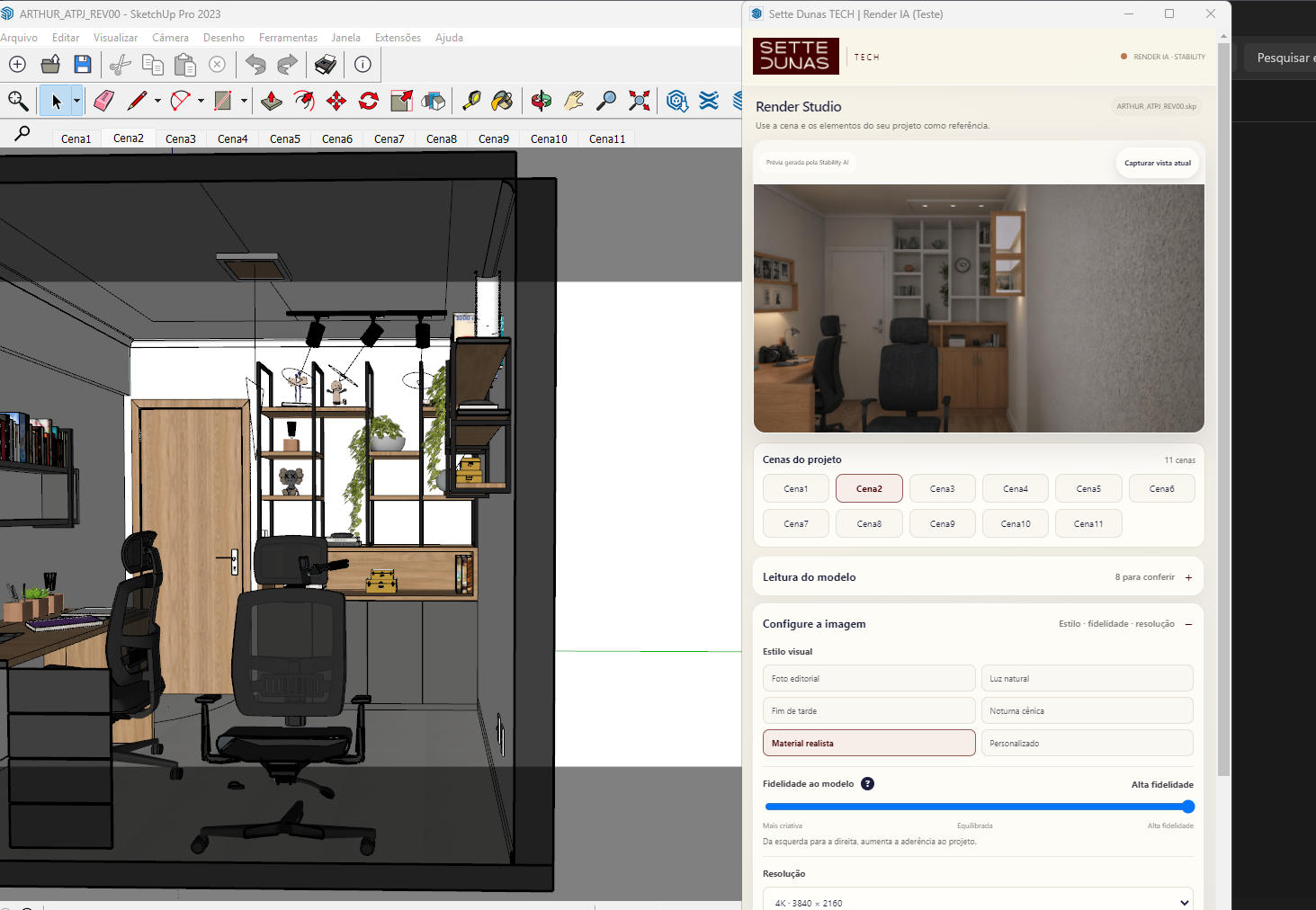Select the Pan hand tool

574,101
